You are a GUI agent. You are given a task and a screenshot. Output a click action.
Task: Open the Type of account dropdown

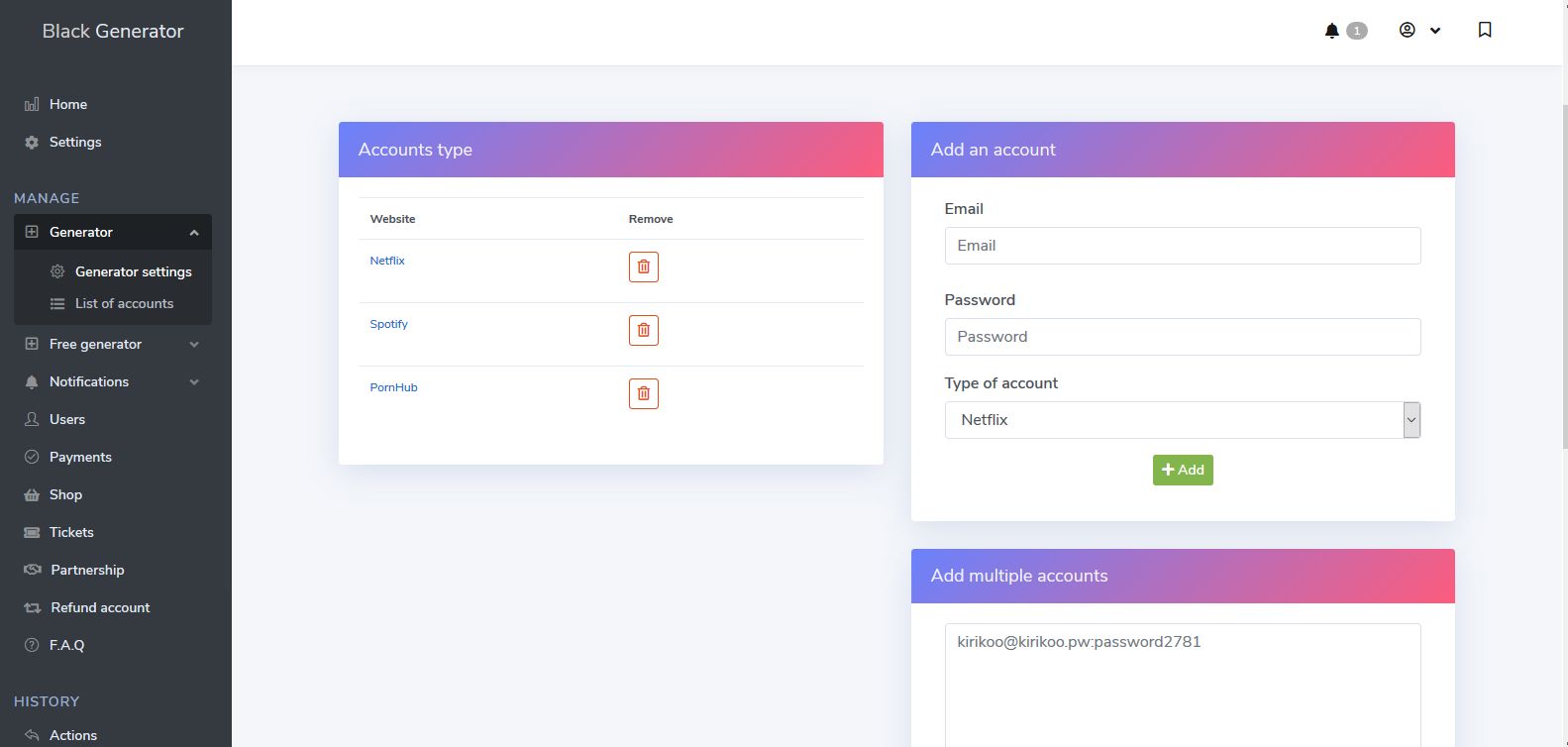click(x=1411, y=419)
